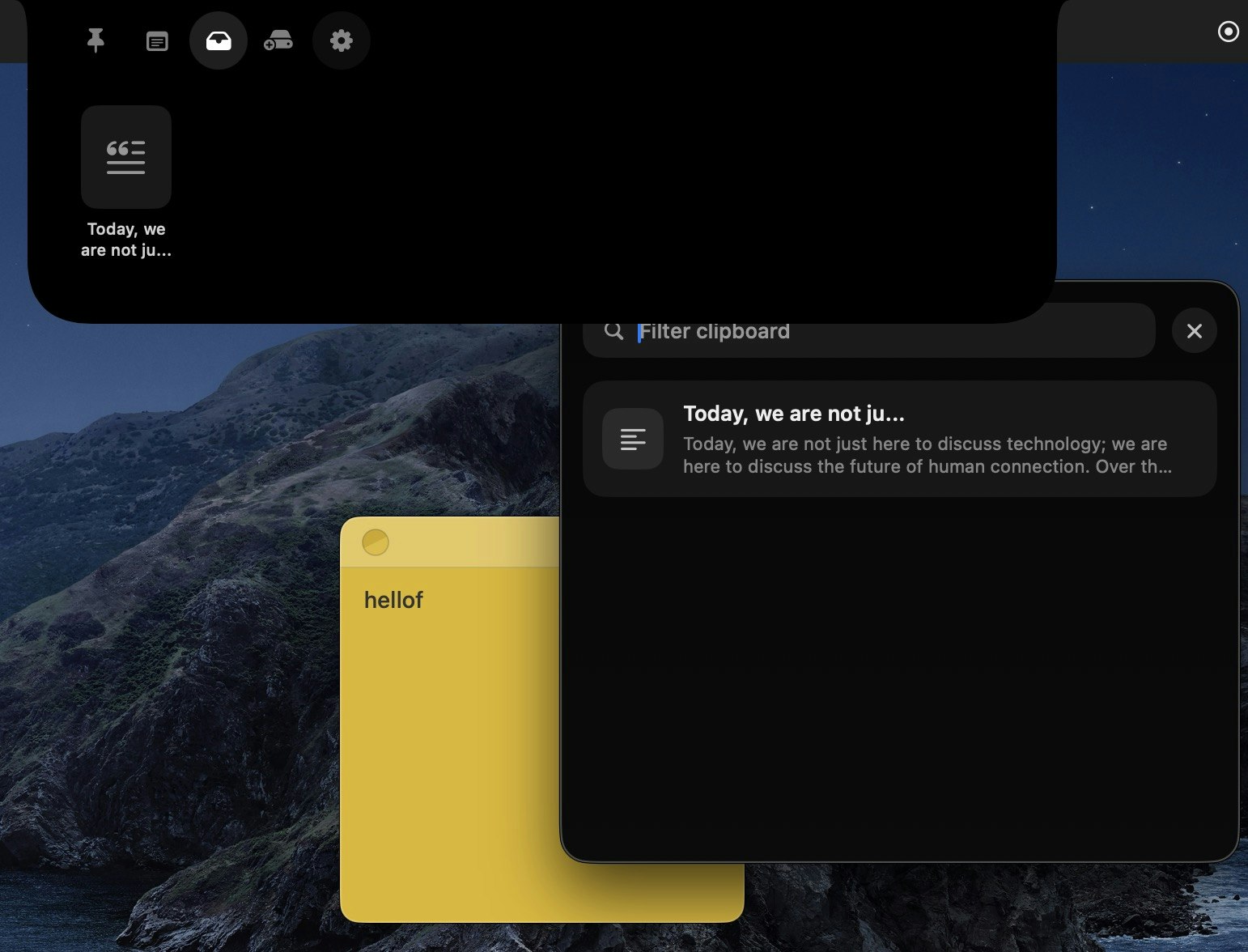Click the 'Today, we are not ju...' label under the thumbnail
Screen dimensions: 1248x952
[125, 239]
